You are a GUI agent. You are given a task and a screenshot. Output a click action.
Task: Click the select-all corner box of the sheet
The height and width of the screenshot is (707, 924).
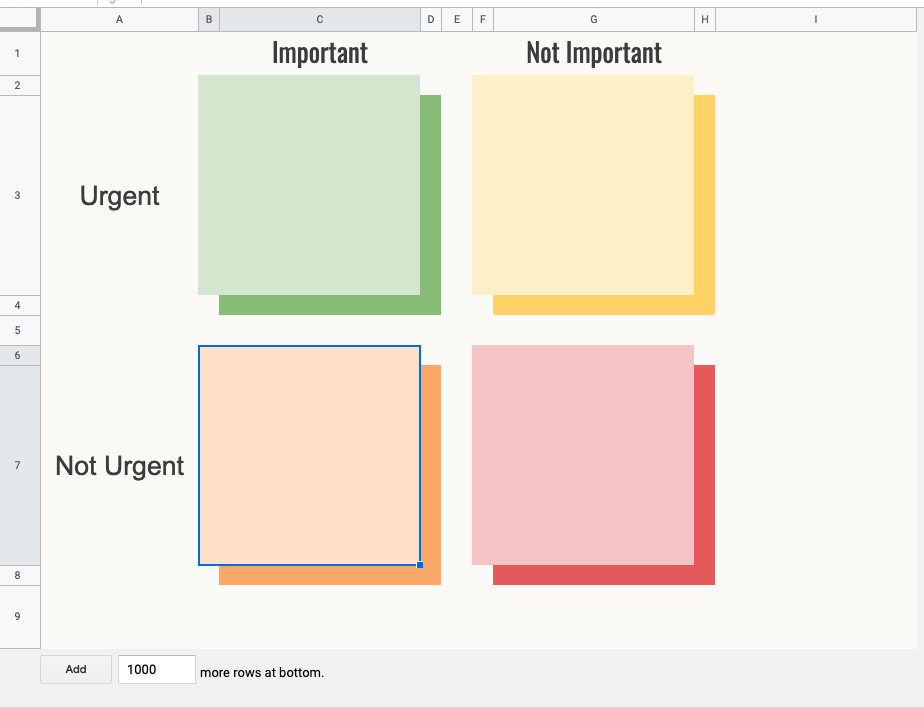point(20,19)
